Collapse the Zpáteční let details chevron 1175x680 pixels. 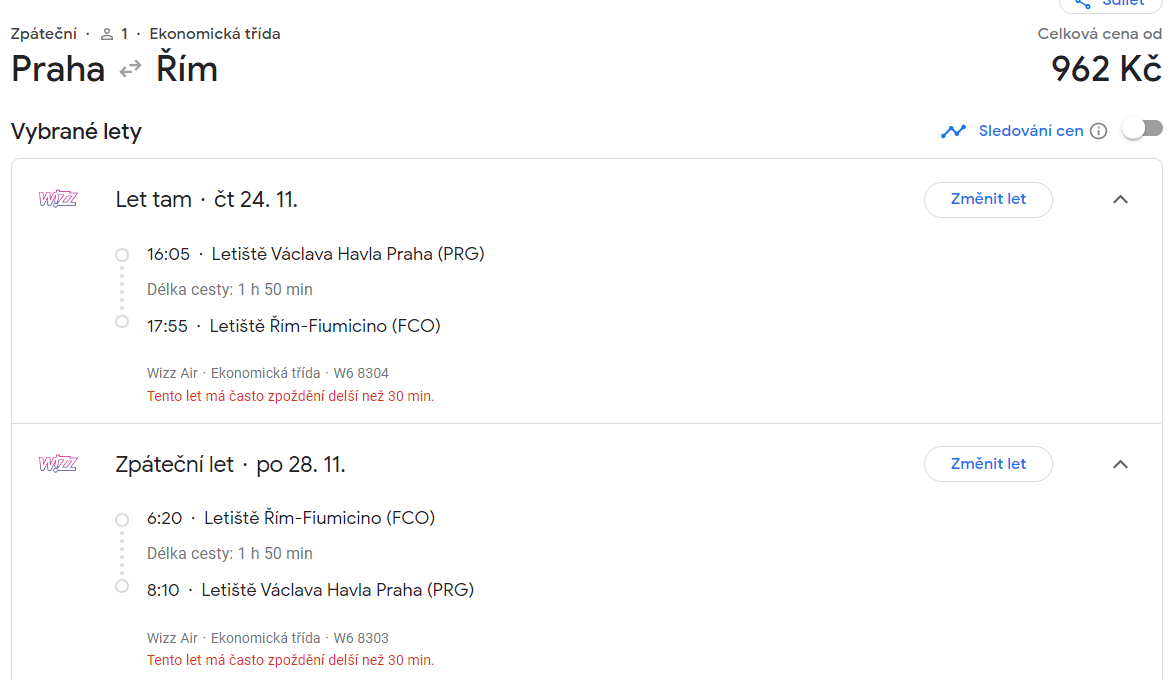[1120, 464]
